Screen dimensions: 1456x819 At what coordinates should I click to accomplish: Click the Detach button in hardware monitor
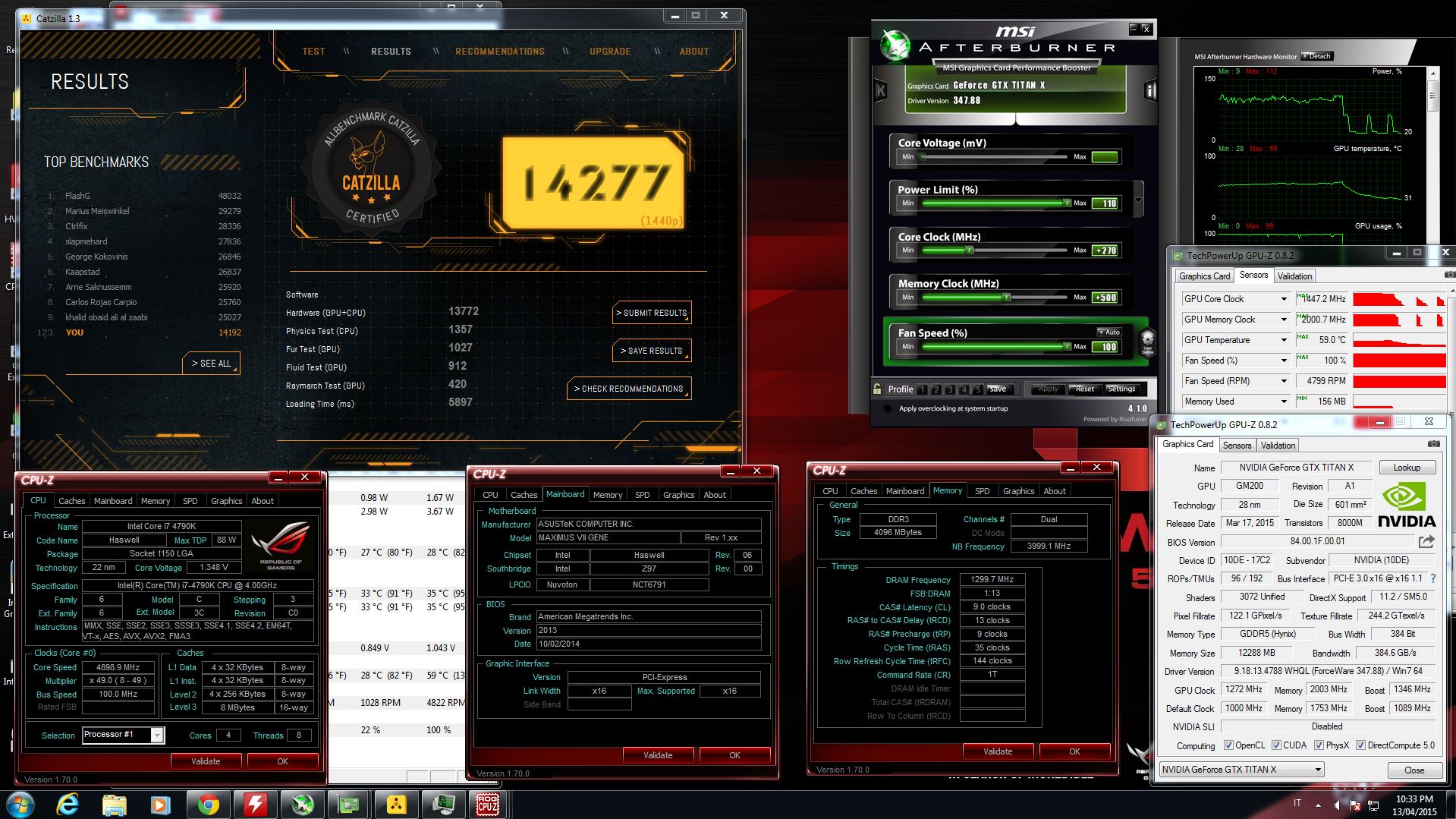point(1316,56)
